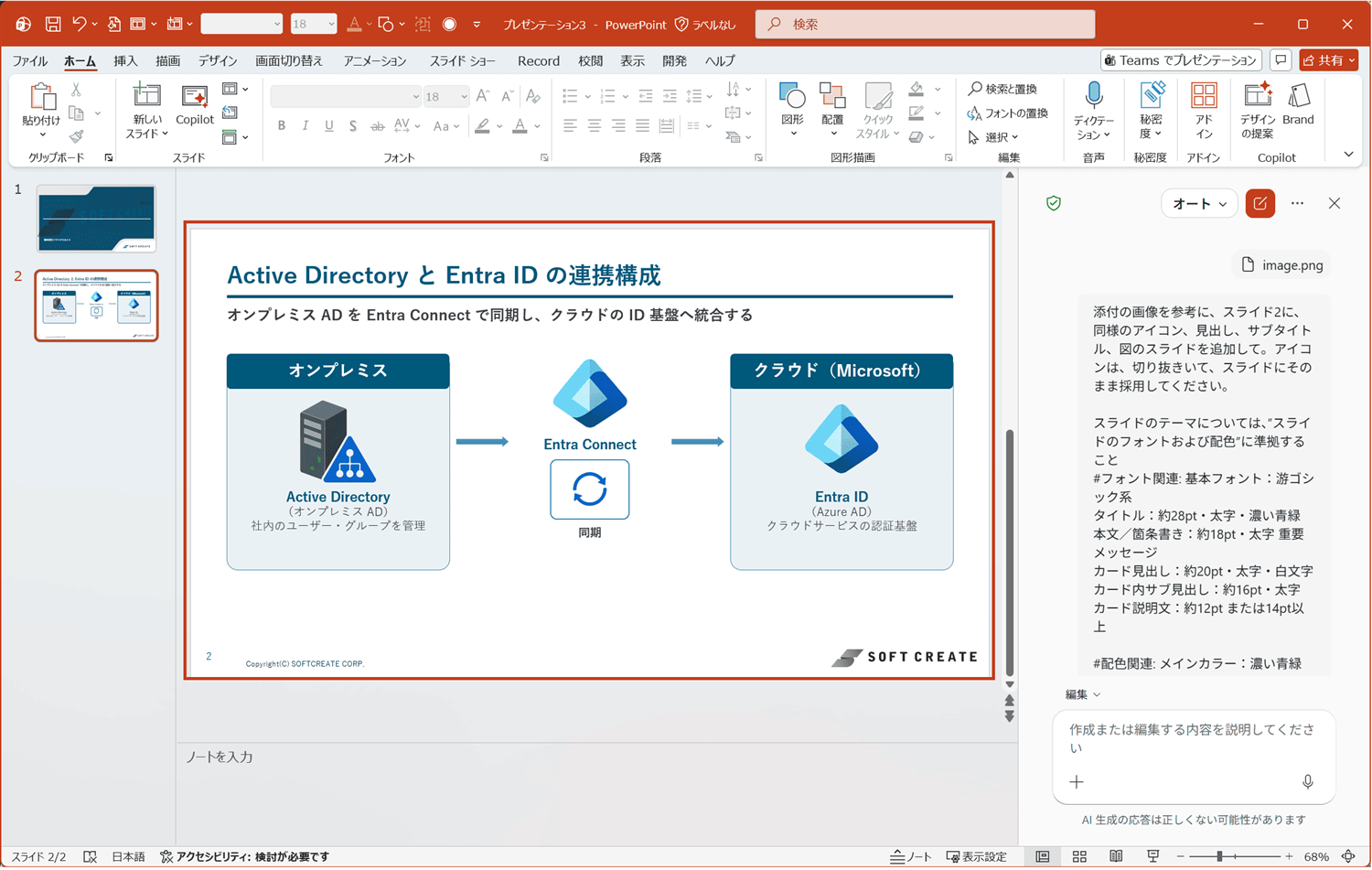Open the Slide Show (スライド ショー) tab

click(463, 60)
